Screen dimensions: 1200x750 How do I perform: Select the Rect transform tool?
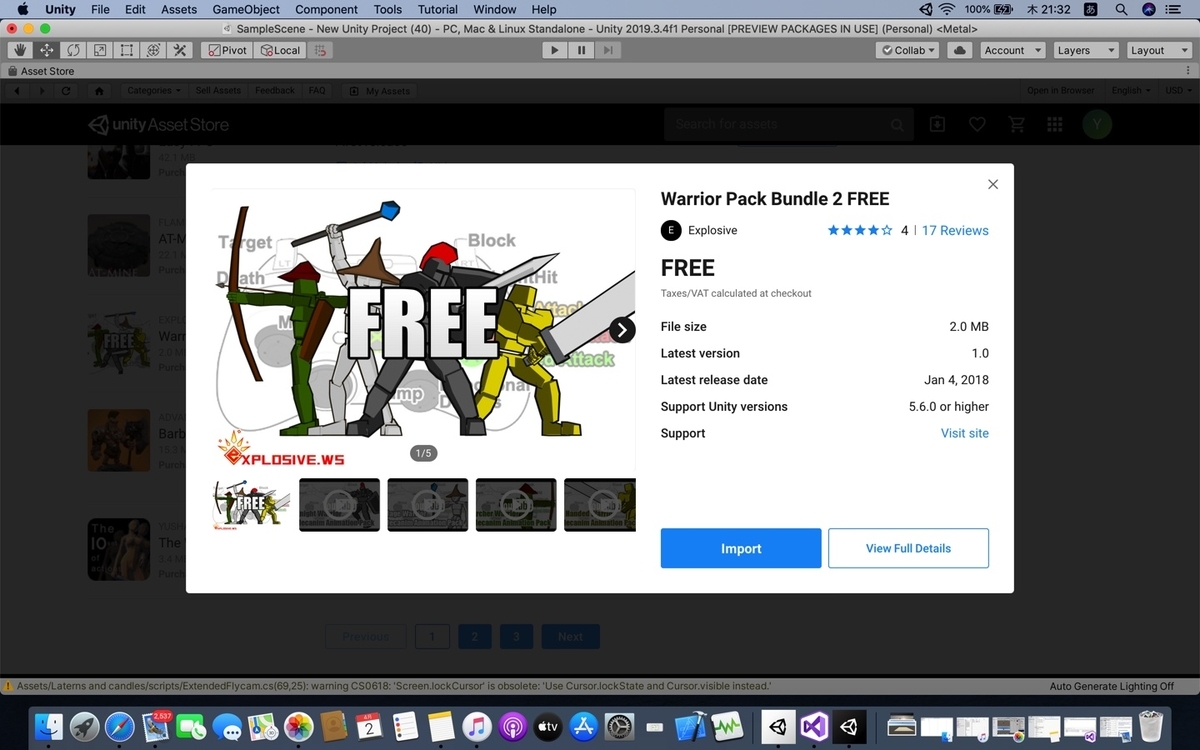tap(127, 50)
